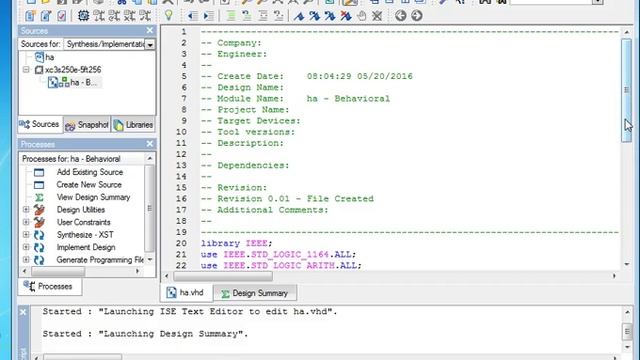The height and width of the screenshot is (360, 640).
Task: Click the Create New Source process icon
Action: (39, 185)
